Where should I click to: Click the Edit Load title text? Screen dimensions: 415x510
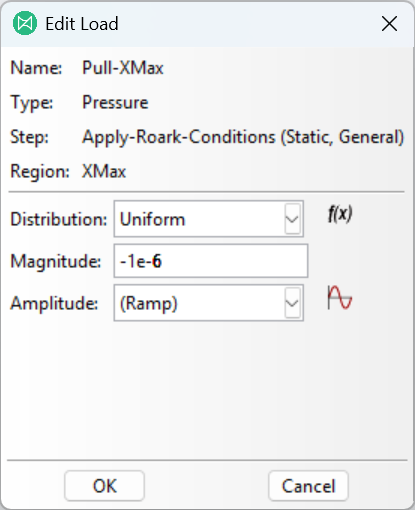(82, 24)
